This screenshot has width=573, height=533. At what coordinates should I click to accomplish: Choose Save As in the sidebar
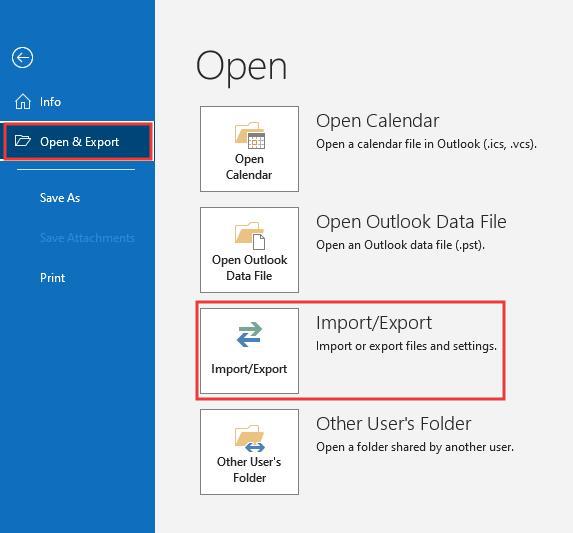point(60,198)
